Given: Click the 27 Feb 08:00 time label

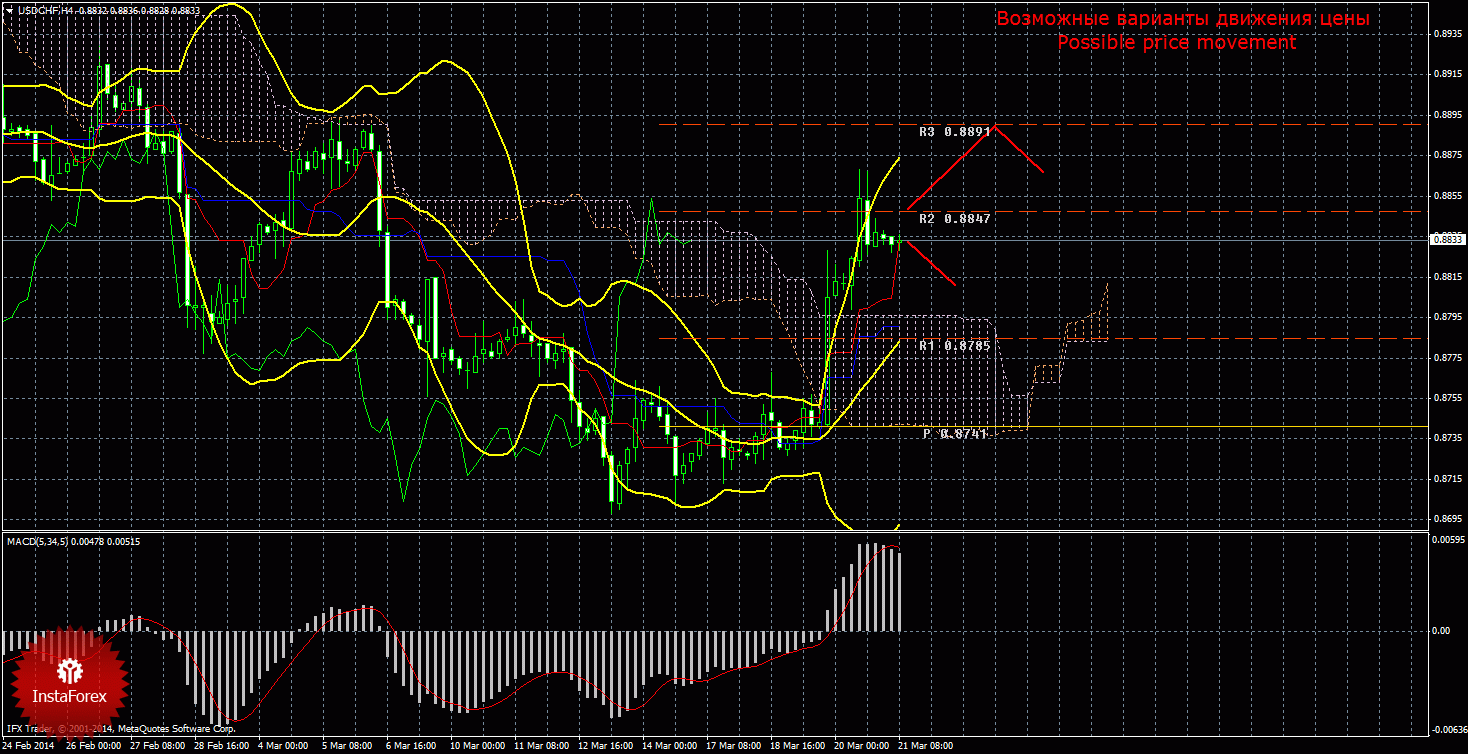Looking at the screenshot, I should click(x=155, y=746).
